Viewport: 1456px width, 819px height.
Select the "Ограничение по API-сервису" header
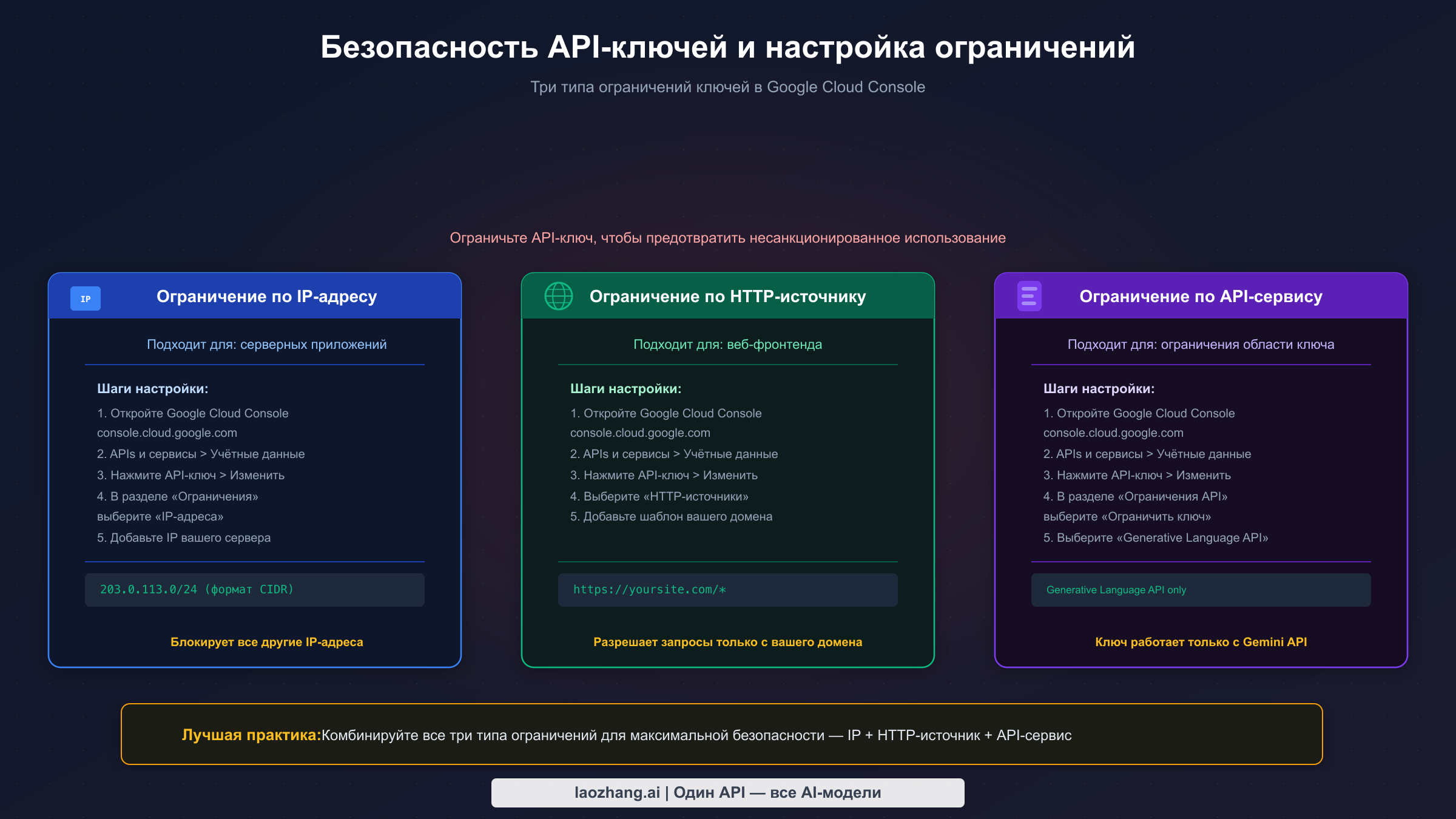[1201, 297]
